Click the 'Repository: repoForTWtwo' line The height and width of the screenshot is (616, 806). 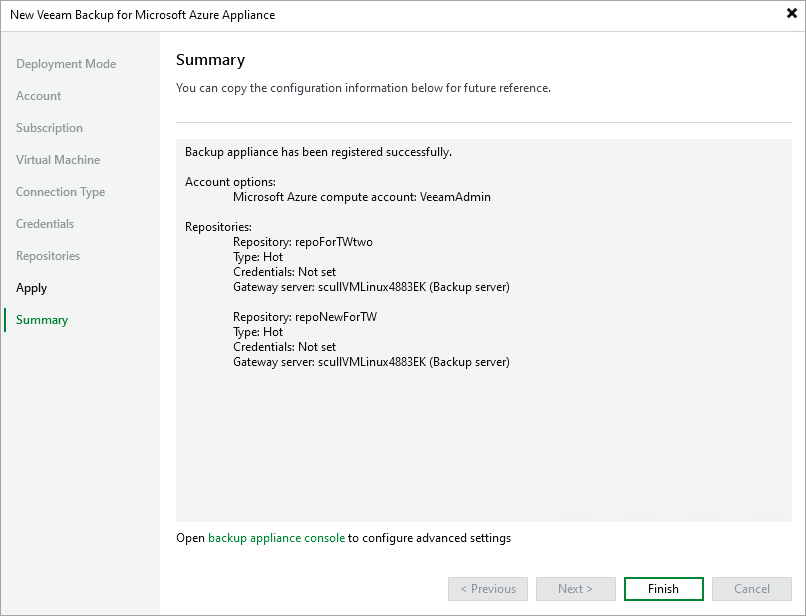pos(303,242)
